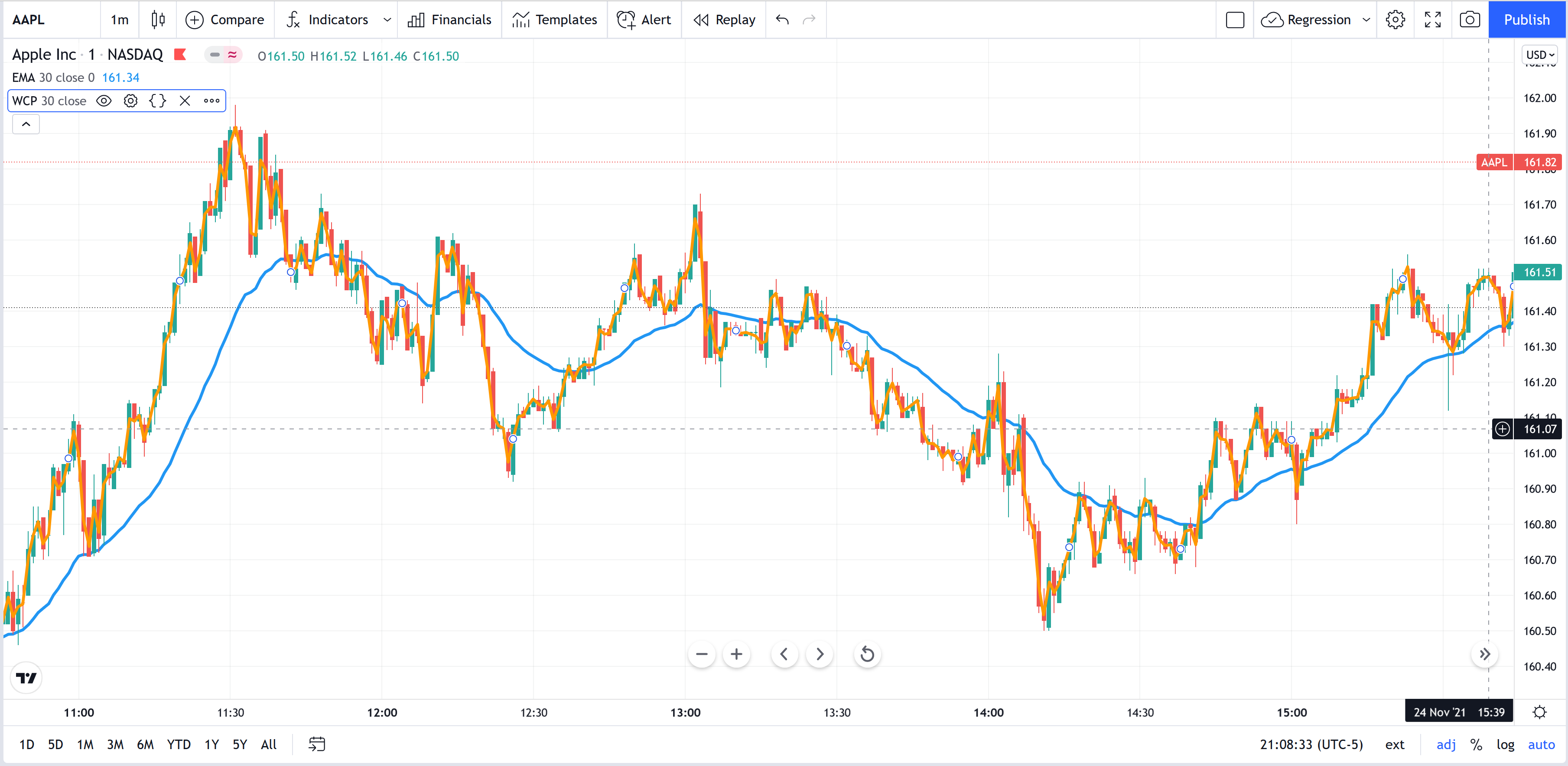Open Indicator Templates menu
The height and width of the screenshot is (766, 1568).
pos(555,19)
